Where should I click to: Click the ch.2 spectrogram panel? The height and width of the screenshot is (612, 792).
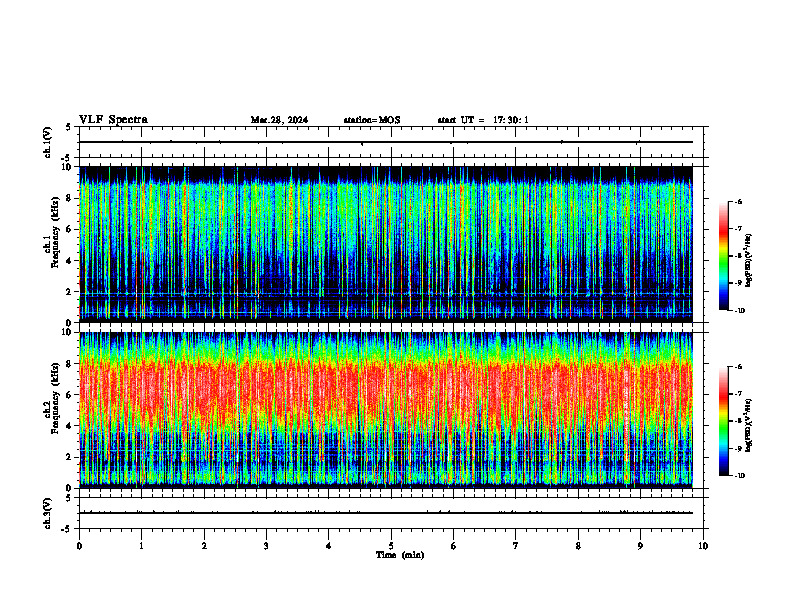[x=386, y=410]
